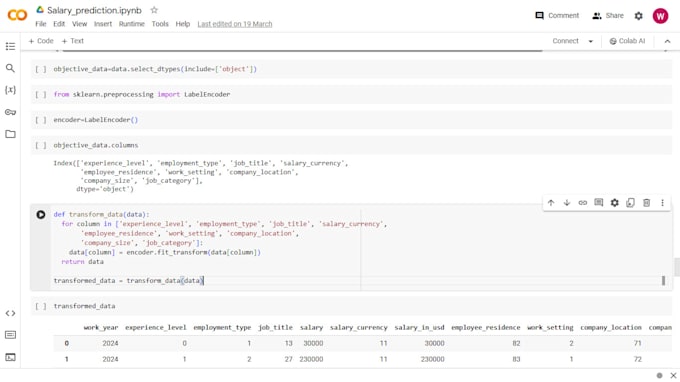
Task: Collapse the header with chevron up
Action: (667, 41)
